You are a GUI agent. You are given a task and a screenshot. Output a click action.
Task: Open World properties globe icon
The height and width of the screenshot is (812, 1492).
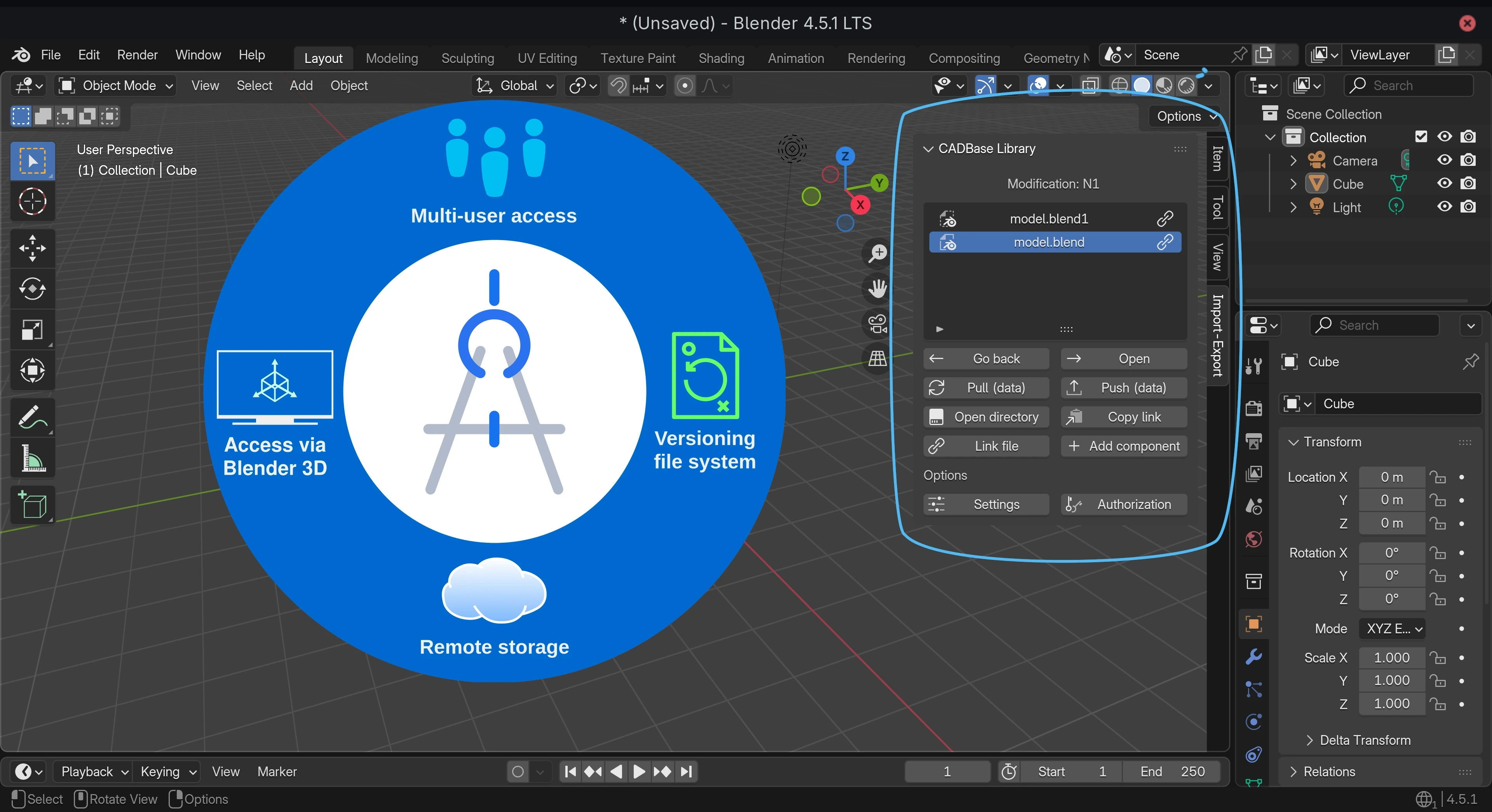click(x=1253, y=539)
